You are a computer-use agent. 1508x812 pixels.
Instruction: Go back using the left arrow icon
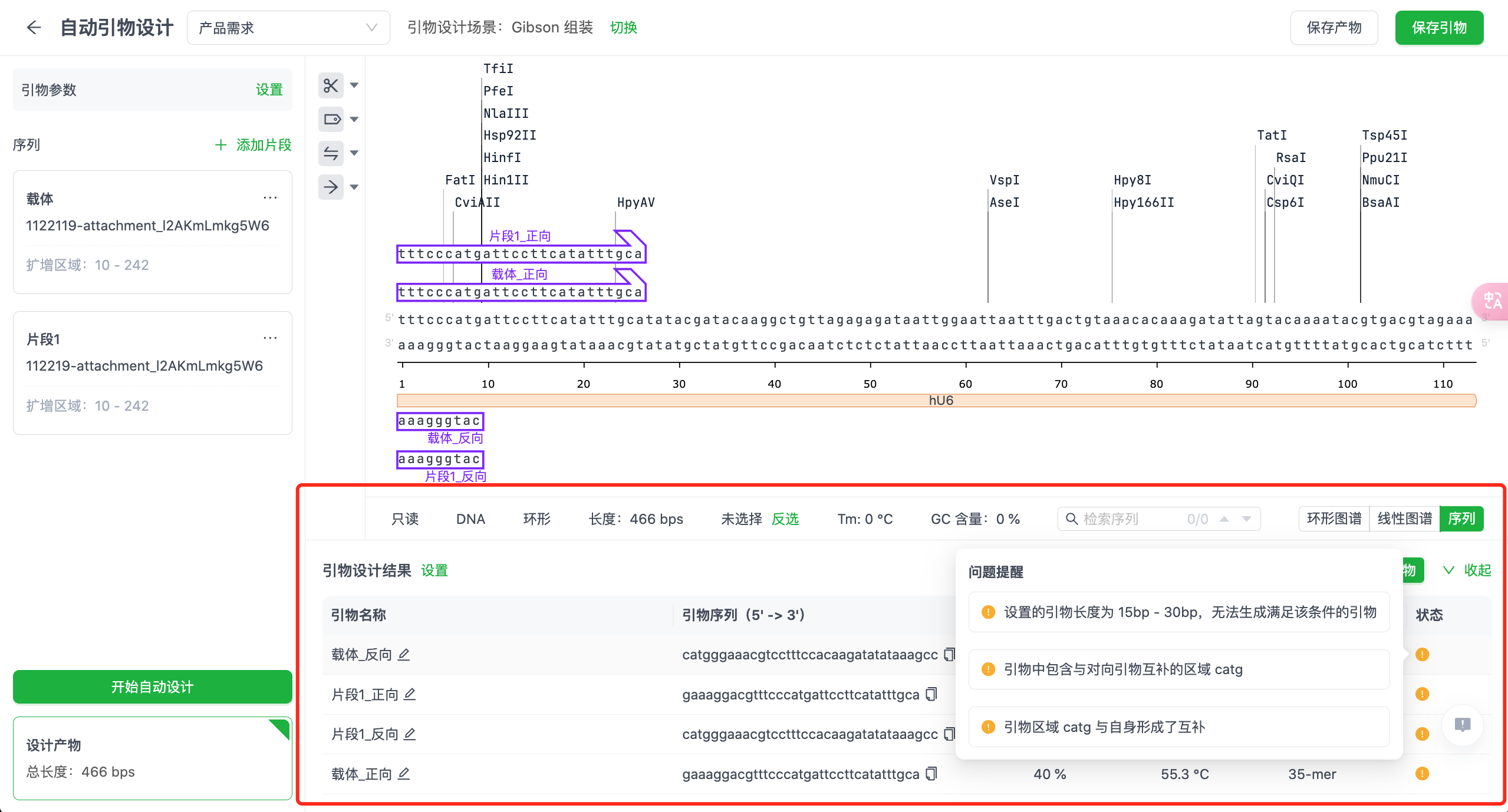34,28
